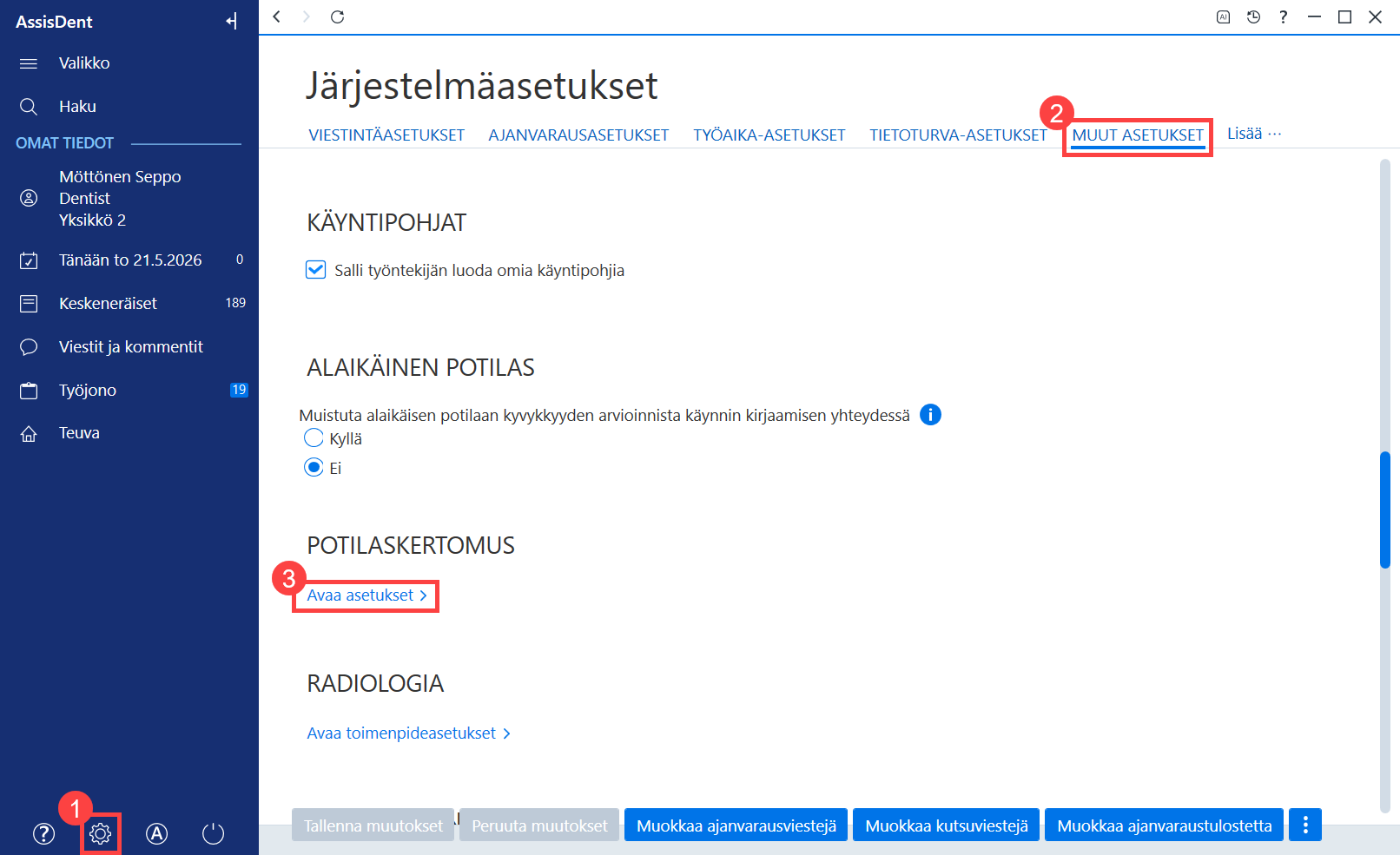Click Keskeneräiset count 189
1400x855 pixels.
[x=235, y=303]
